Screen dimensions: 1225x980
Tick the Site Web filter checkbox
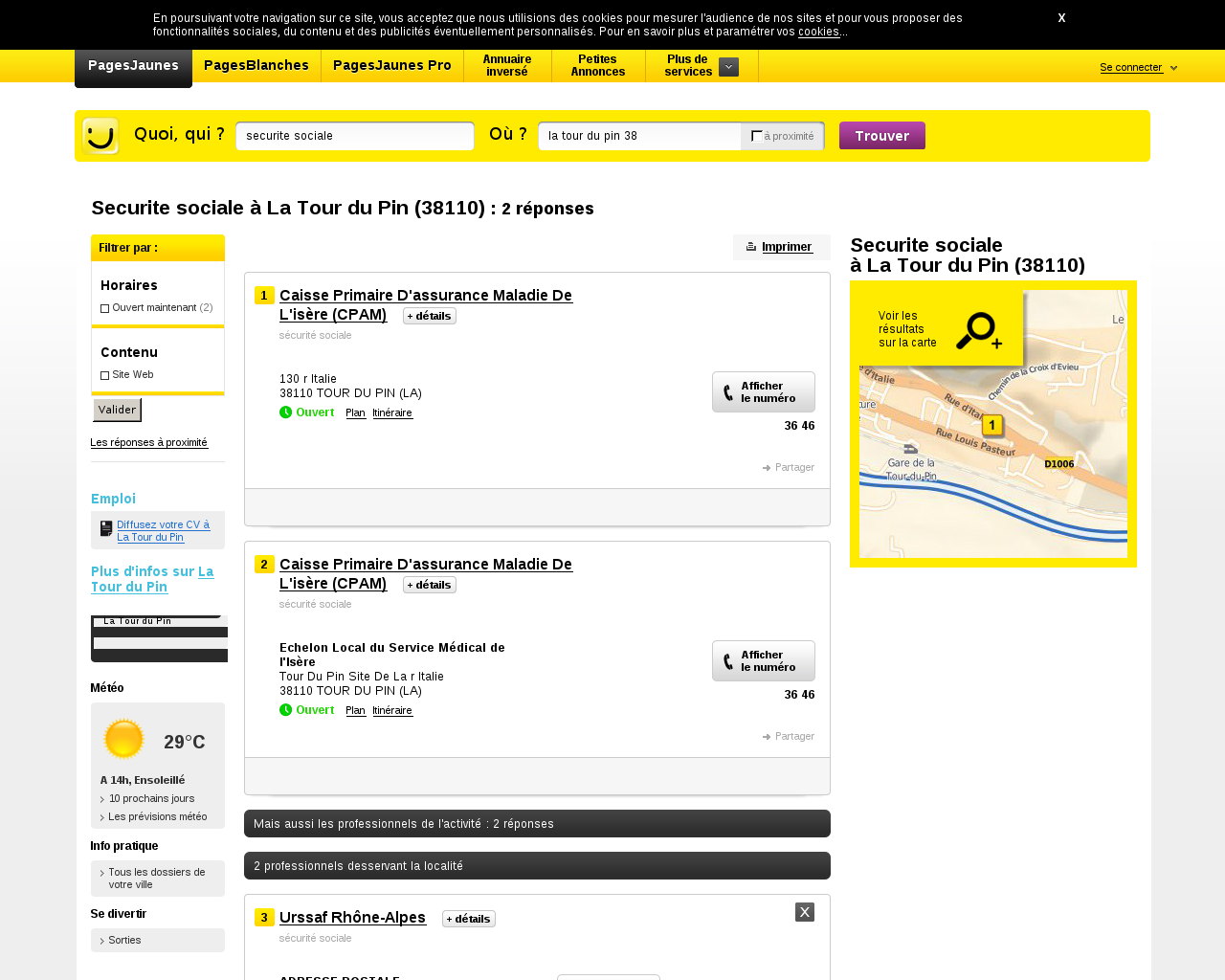click(x=105, y=375)
